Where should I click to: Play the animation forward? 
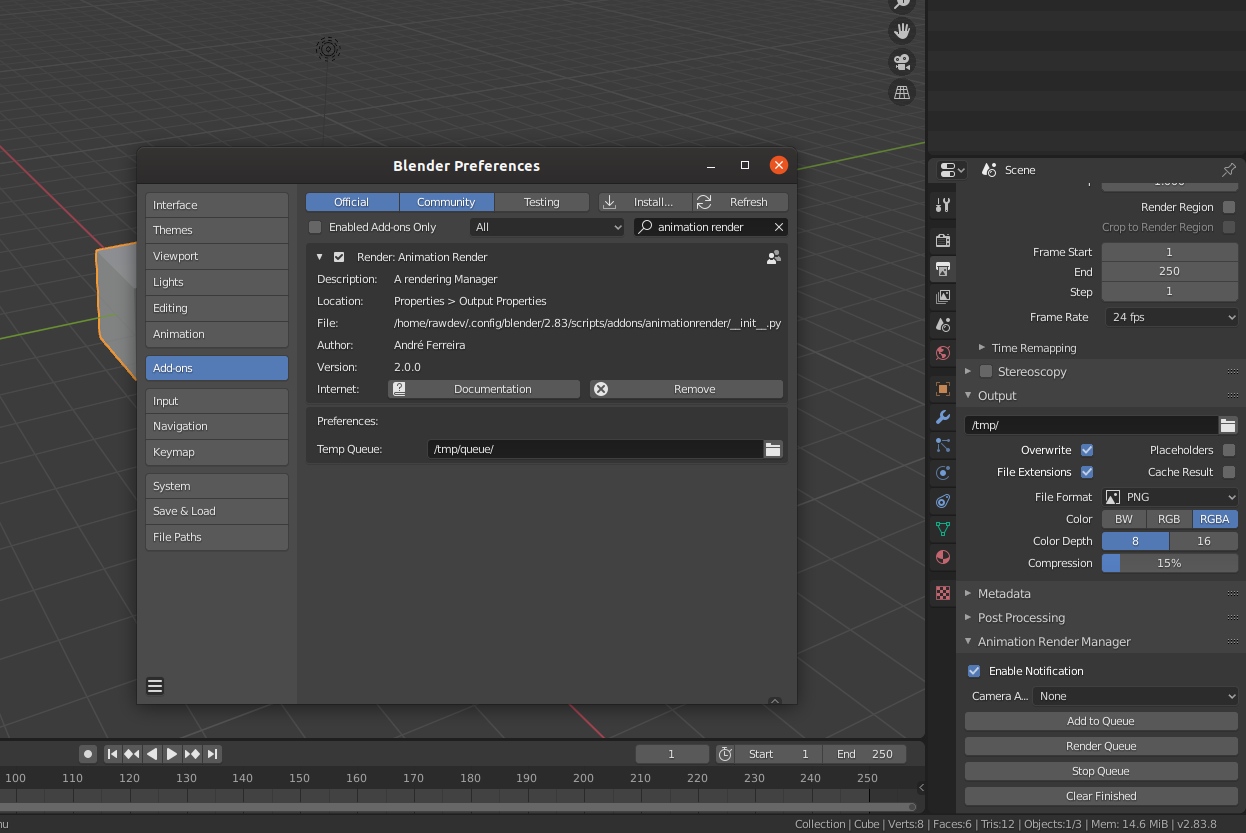click(x=171, y=754)
